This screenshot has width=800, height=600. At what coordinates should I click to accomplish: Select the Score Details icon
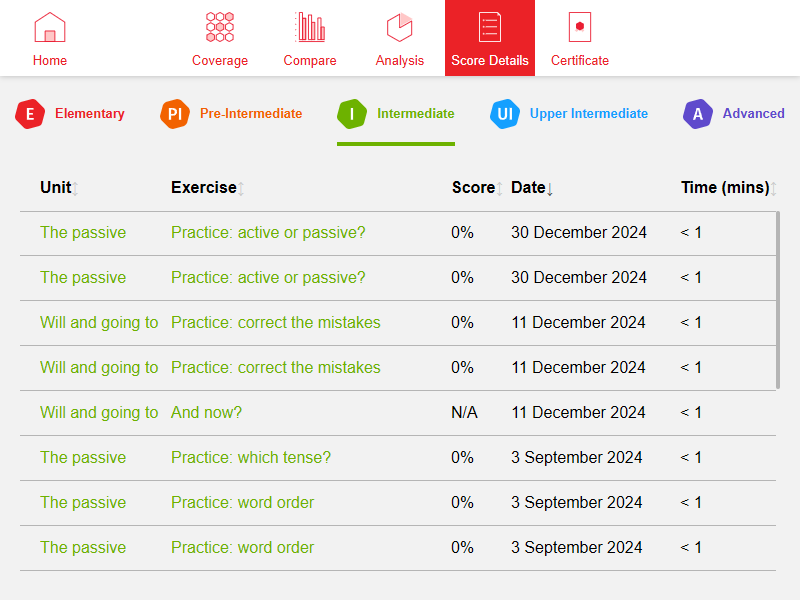(x=490, y=27)
